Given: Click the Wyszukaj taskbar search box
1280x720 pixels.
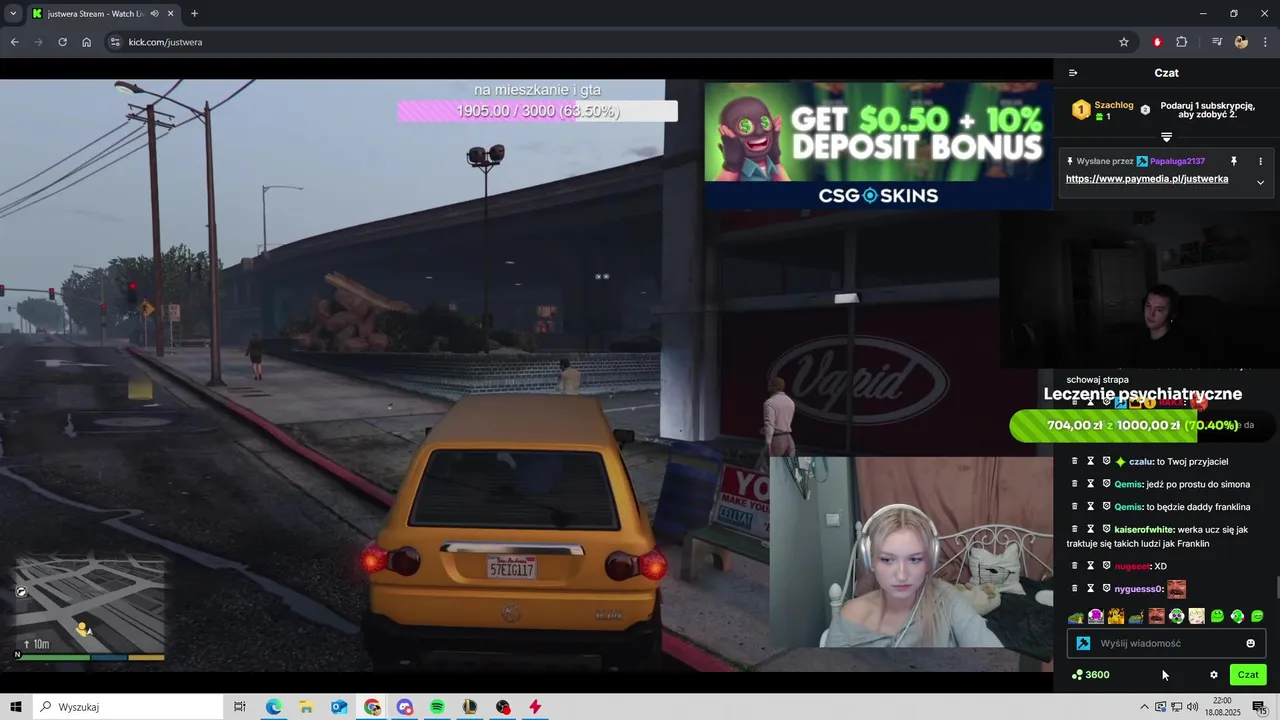Looking at the screenshot, I should [x=128, y=707].
